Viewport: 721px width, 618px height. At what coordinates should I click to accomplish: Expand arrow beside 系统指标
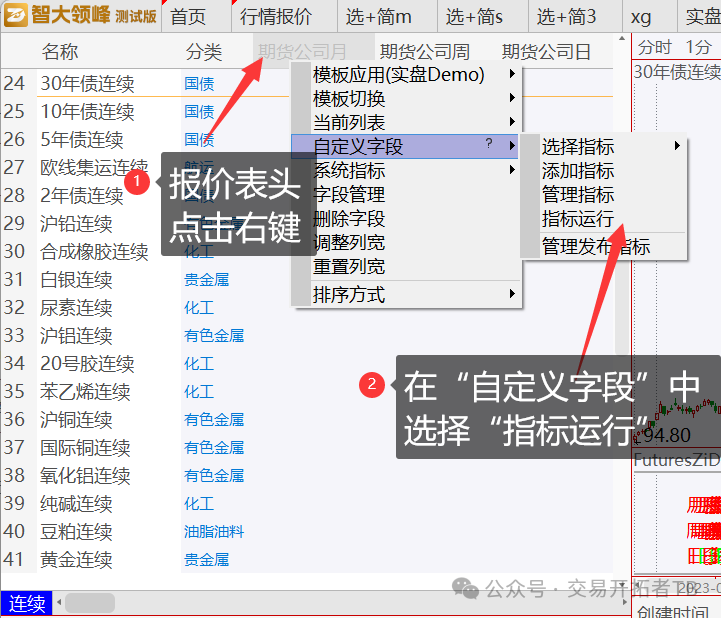512,170
